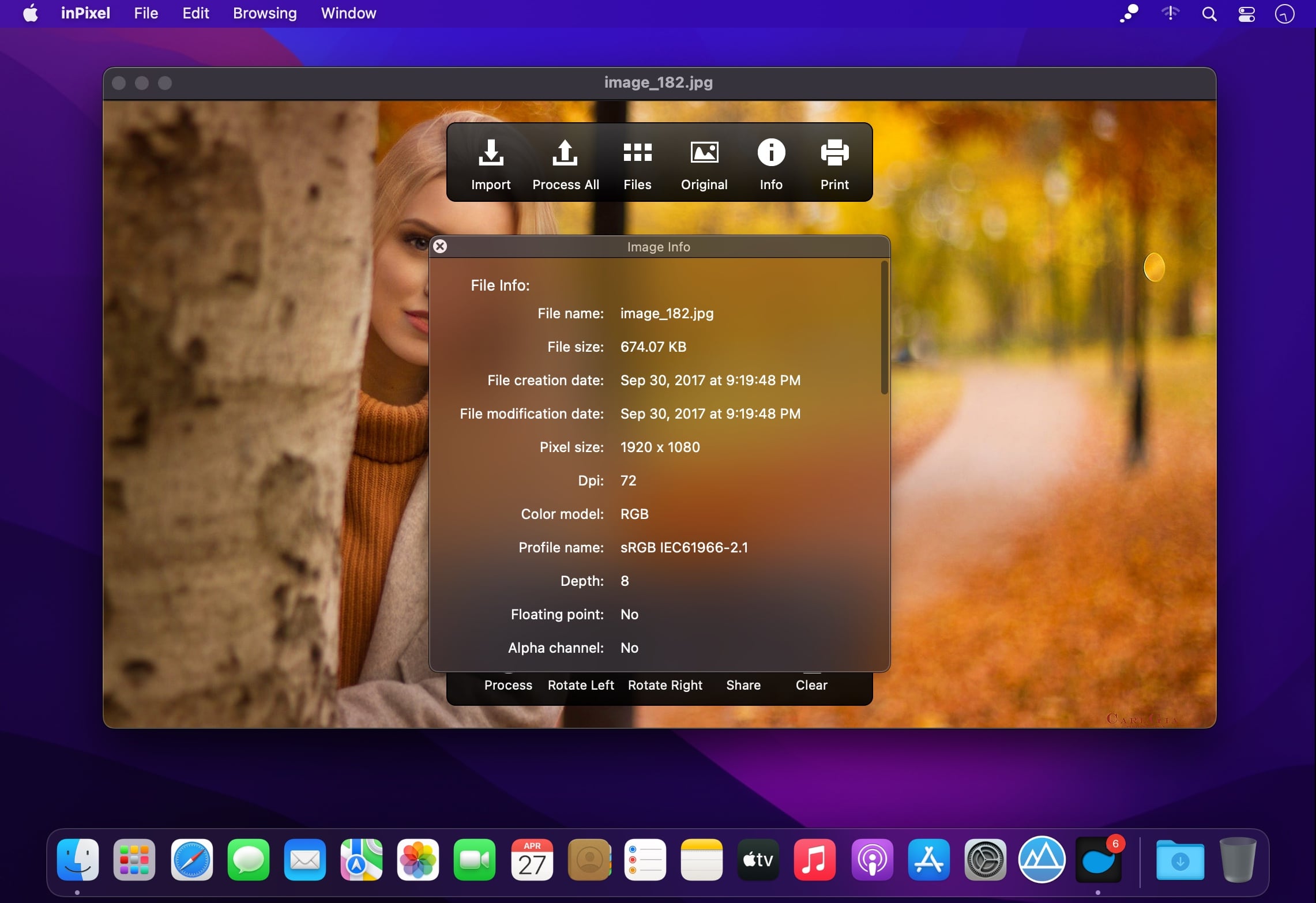Screen dimensions: 1316x903
Task: Open Apple TV from the Dock
Action: [758, 860]
